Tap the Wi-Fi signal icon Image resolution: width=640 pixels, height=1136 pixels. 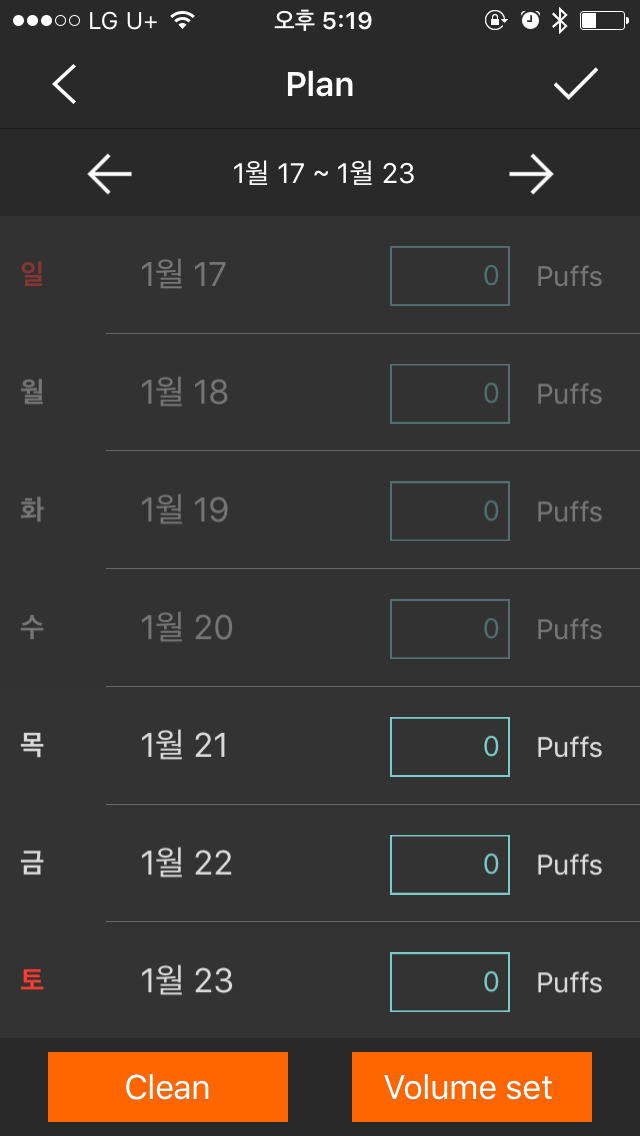click(183, 21)
